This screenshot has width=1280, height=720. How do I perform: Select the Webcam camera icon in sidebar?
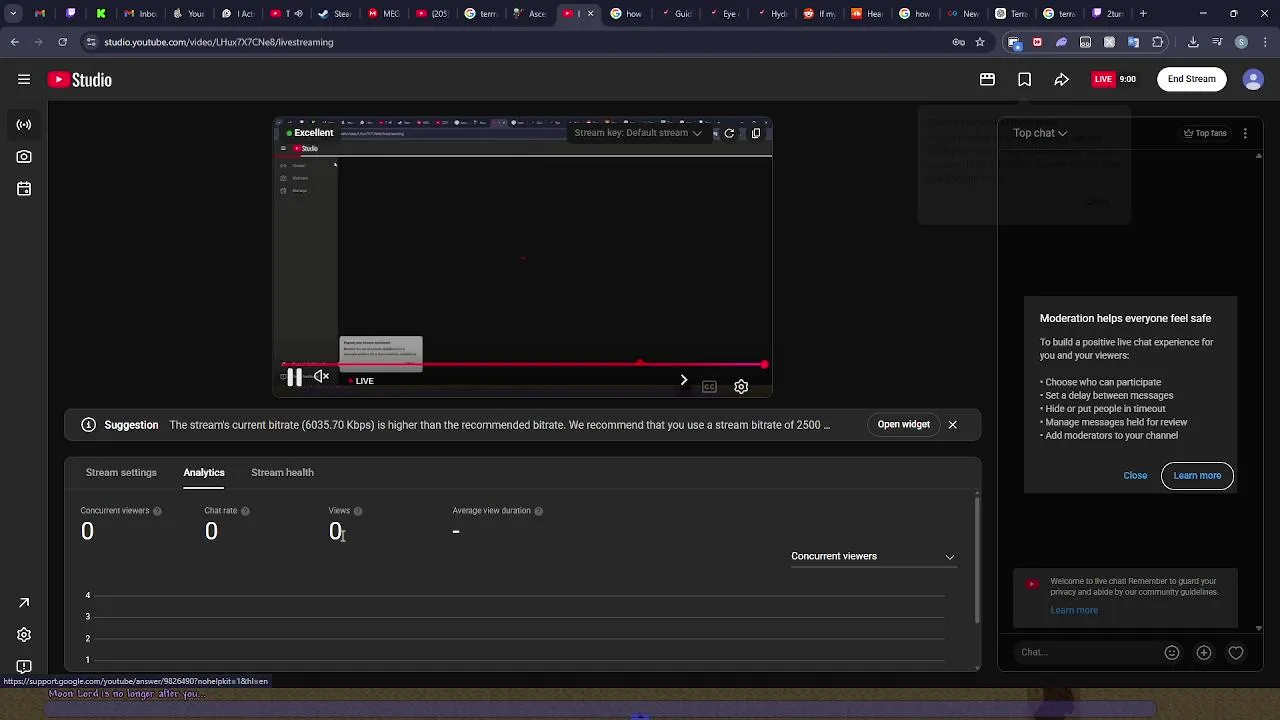click(x=24, y=157)
